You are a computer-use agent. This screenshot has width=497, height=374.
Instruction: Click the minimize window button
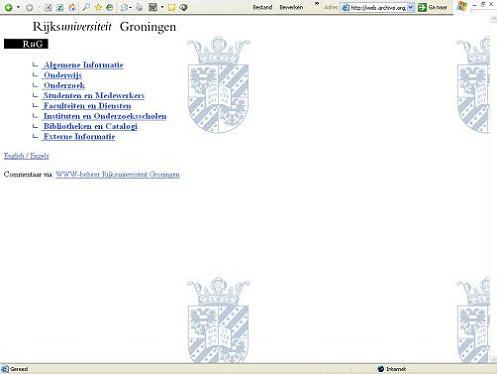pyautogui.click(x=475, y=5)
